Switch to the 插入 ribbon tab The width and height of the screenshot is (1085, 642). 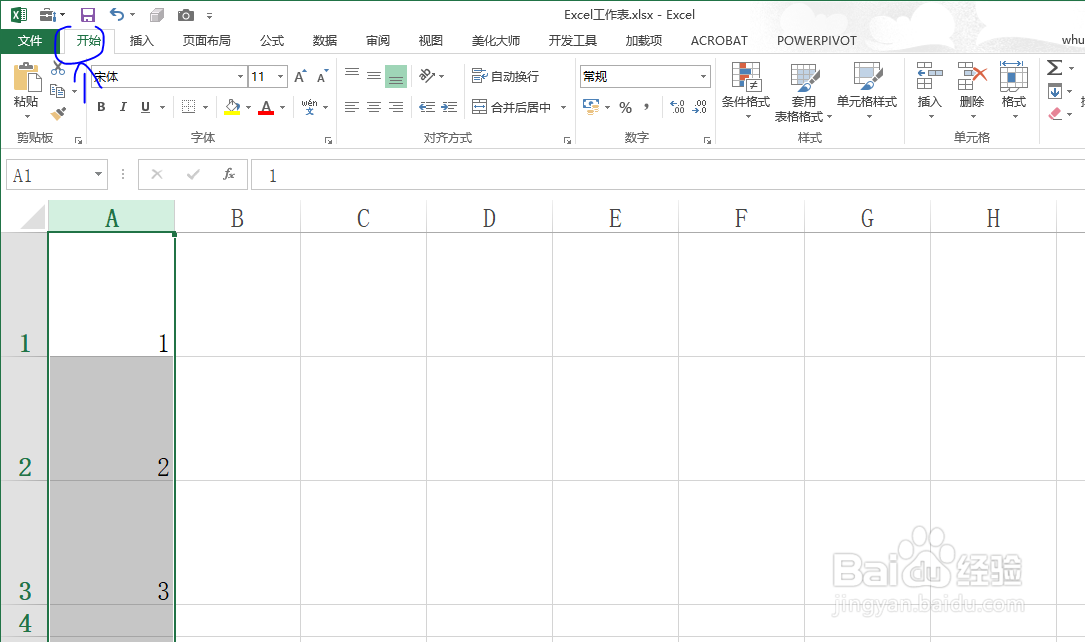pyautogui.click(x=140, y=40)
